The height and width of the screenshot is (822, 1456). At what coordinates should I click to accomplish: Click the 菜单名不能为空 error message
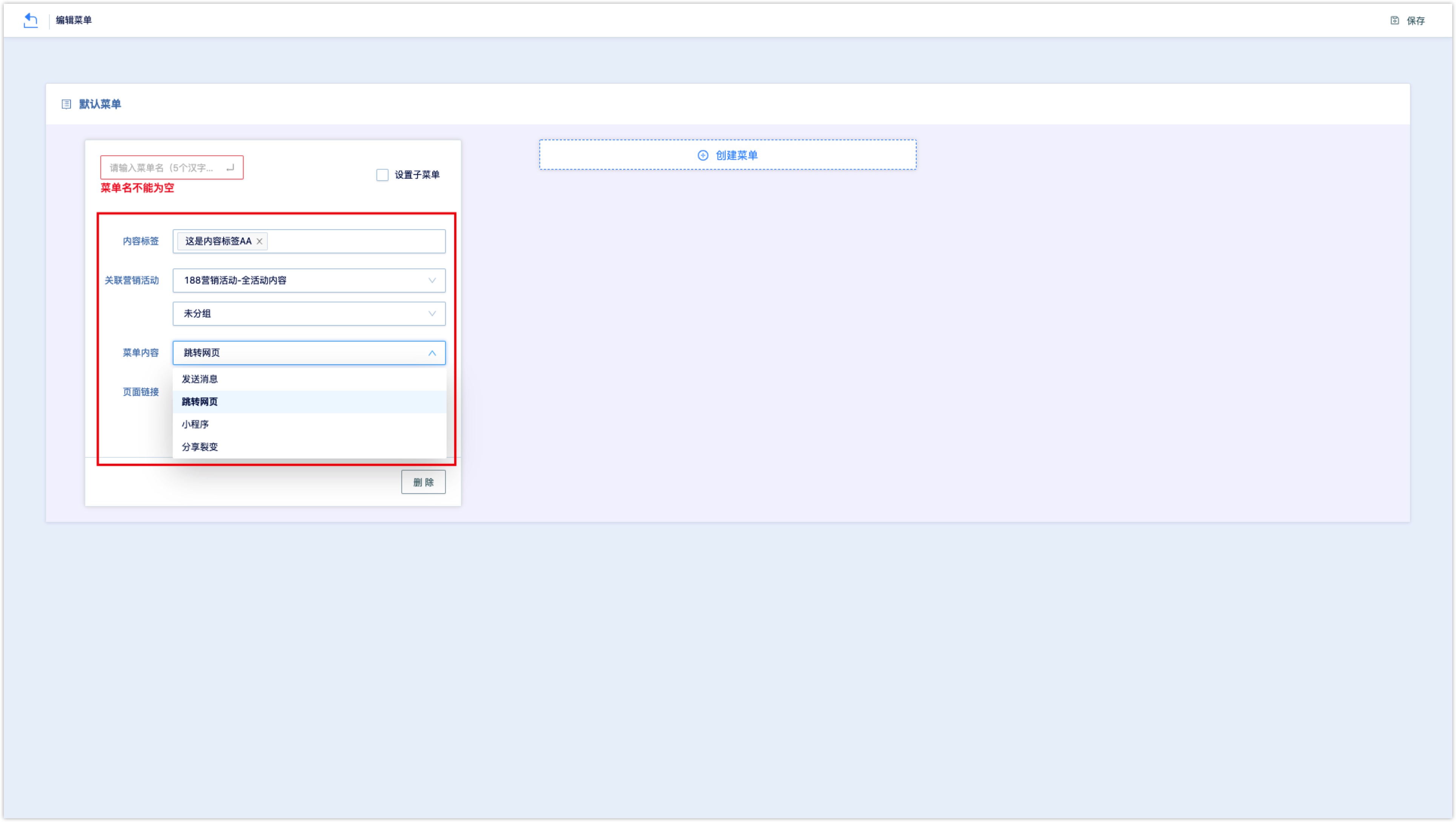pyautogui.click(x=137, y=188)
